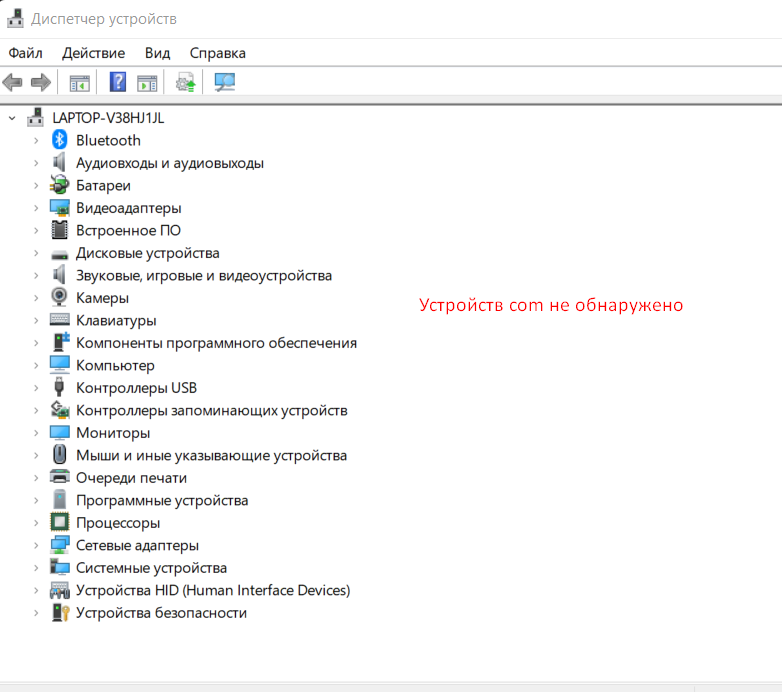The image size is (782, 692).
Task: Open the Вид menu
Action: [158, 53]
